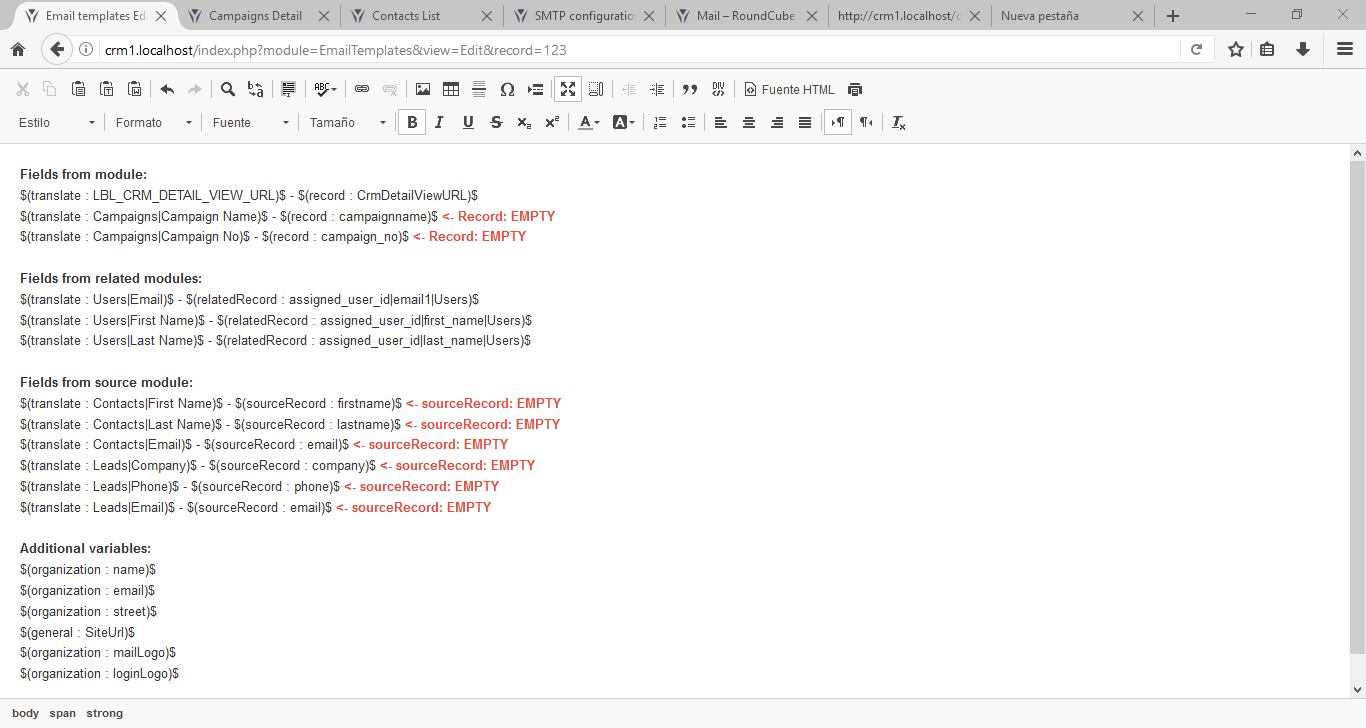Insert a link using the chain icon

coord(362,89)
